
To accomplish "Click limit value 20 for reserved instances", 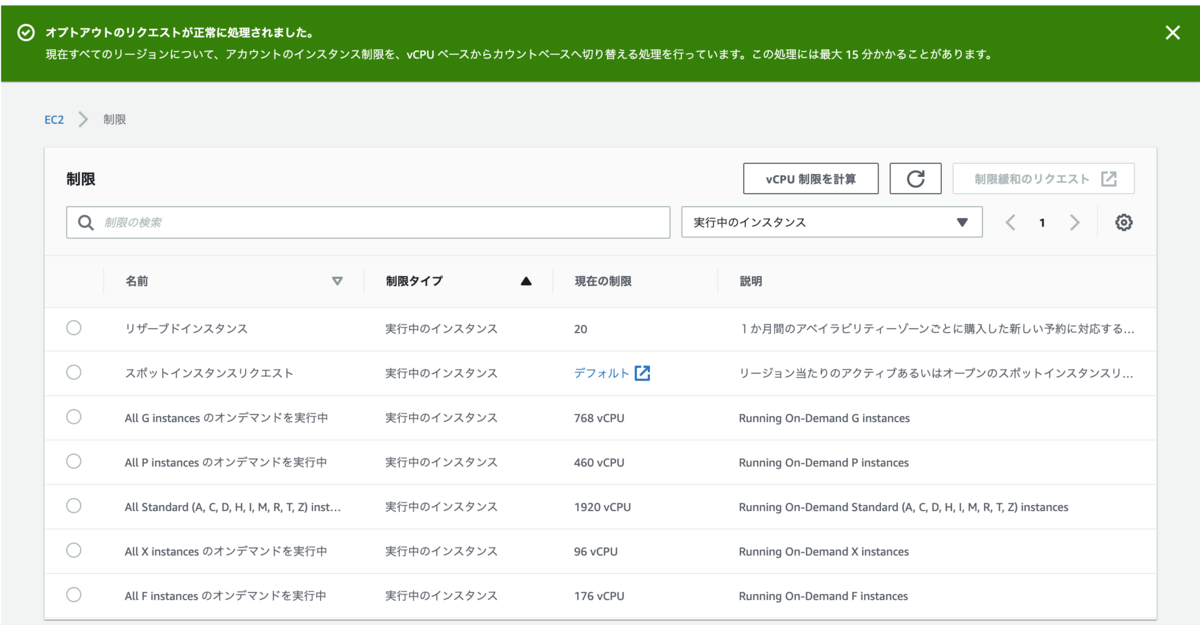I will [x=581, y=329].
